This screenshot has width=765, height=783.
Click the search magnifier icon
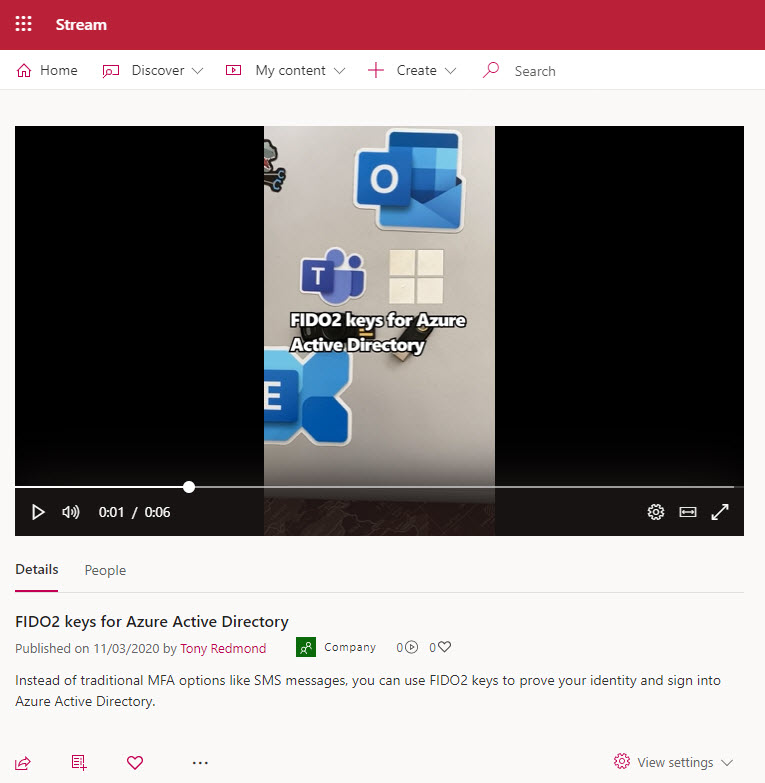491,70
